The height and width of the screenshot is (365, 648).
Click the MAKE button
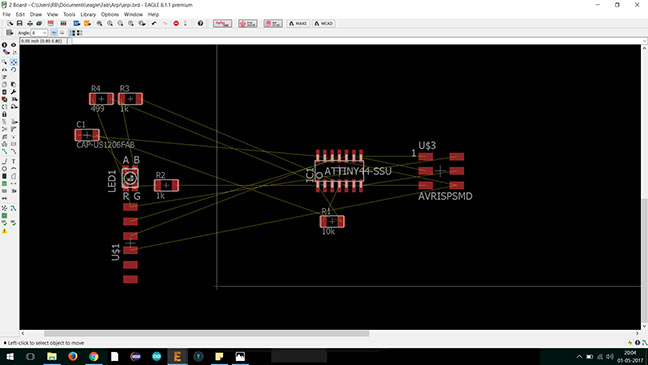298,24
